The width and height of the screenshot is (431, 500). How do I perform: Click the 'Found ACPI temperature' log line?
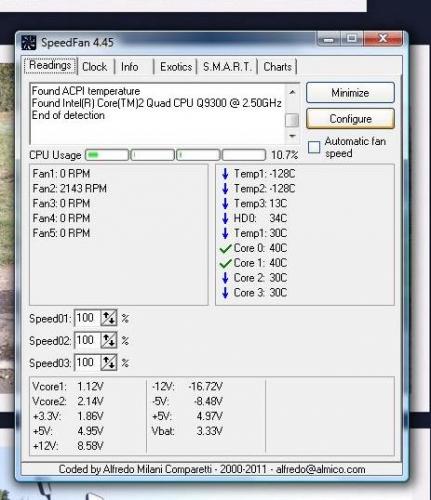coord(86,91)
